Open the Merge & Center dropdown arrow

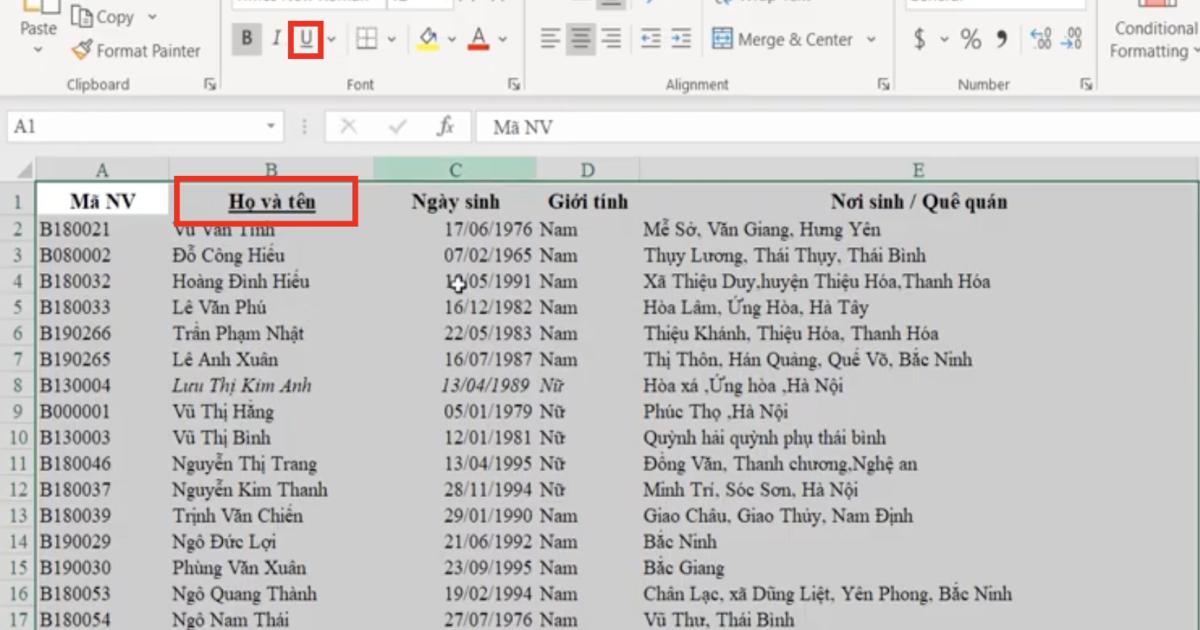pos(871,40)
